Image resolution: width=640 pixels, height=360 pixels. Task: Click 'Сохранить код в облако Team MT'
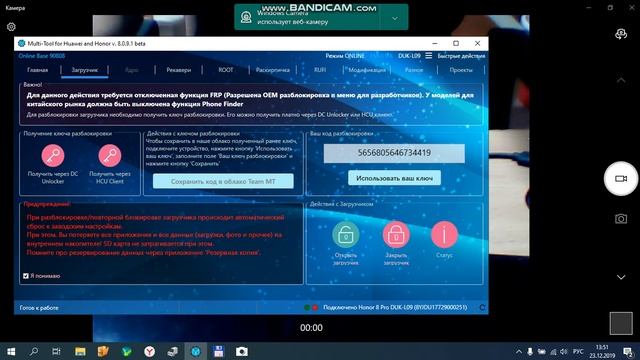pyautogui.click(x=223, y=181)
